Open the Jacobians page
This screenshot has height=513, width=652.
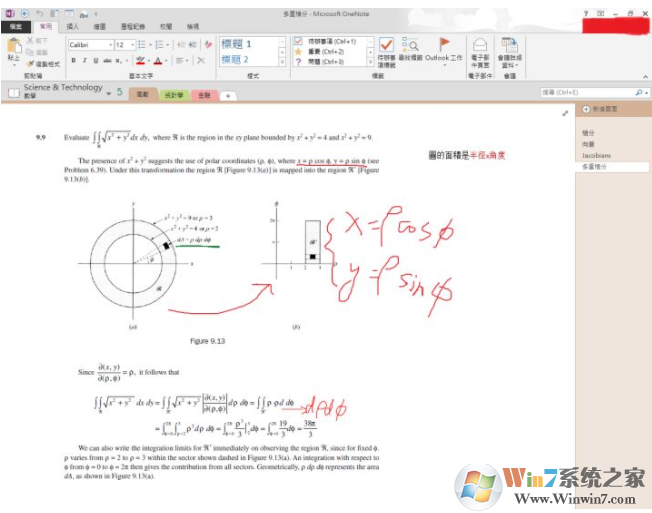tap(596, 155)
